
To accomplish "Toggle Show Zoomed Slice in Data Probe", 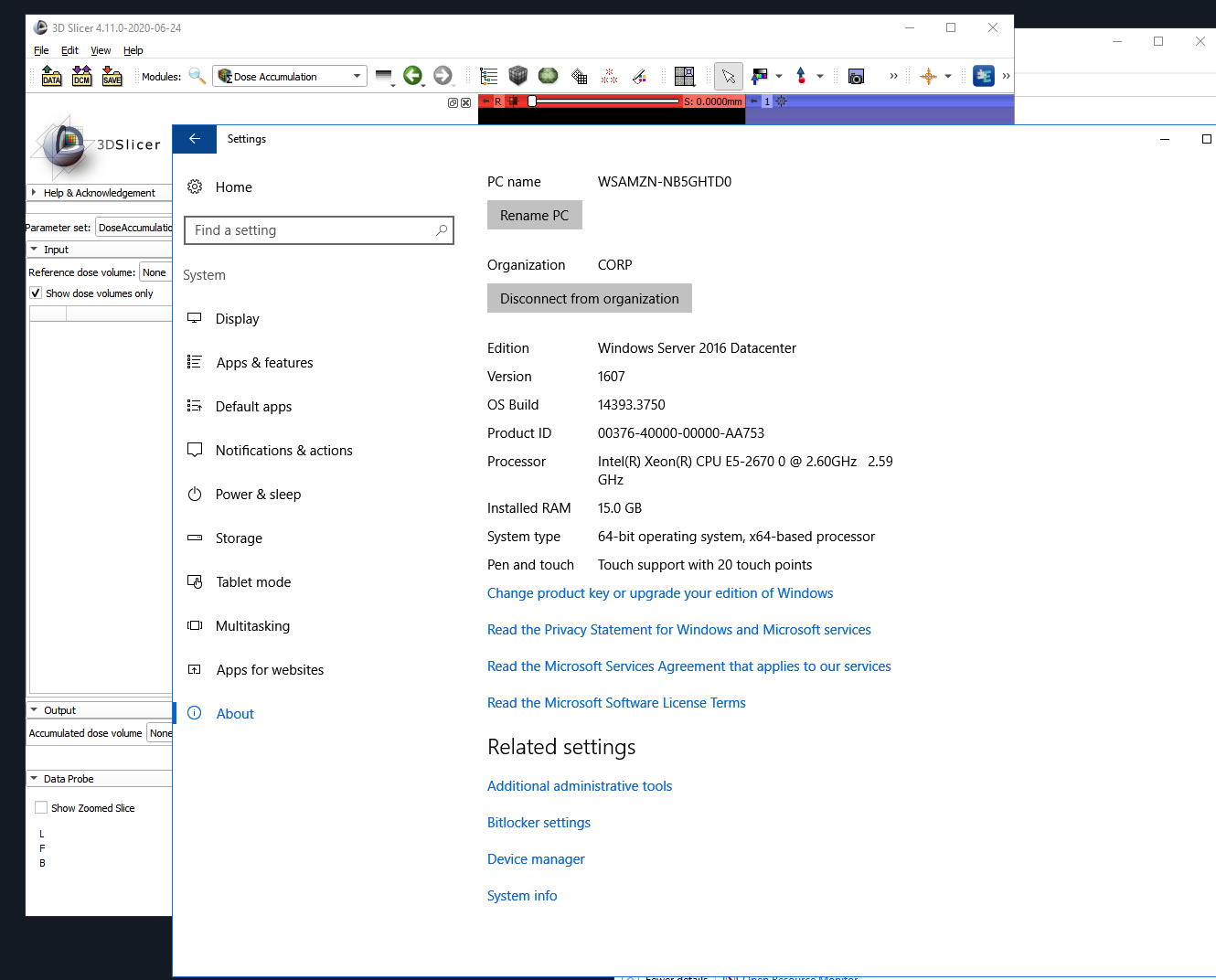I will coord(41,807).
